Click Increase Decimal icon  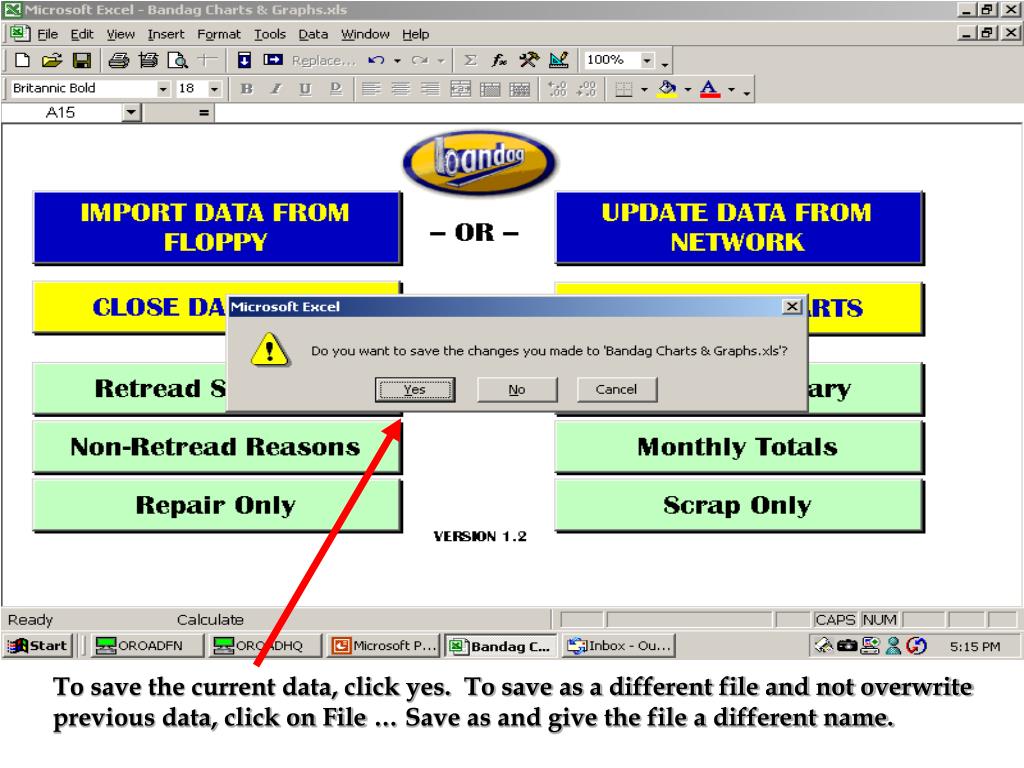[557, 89]
